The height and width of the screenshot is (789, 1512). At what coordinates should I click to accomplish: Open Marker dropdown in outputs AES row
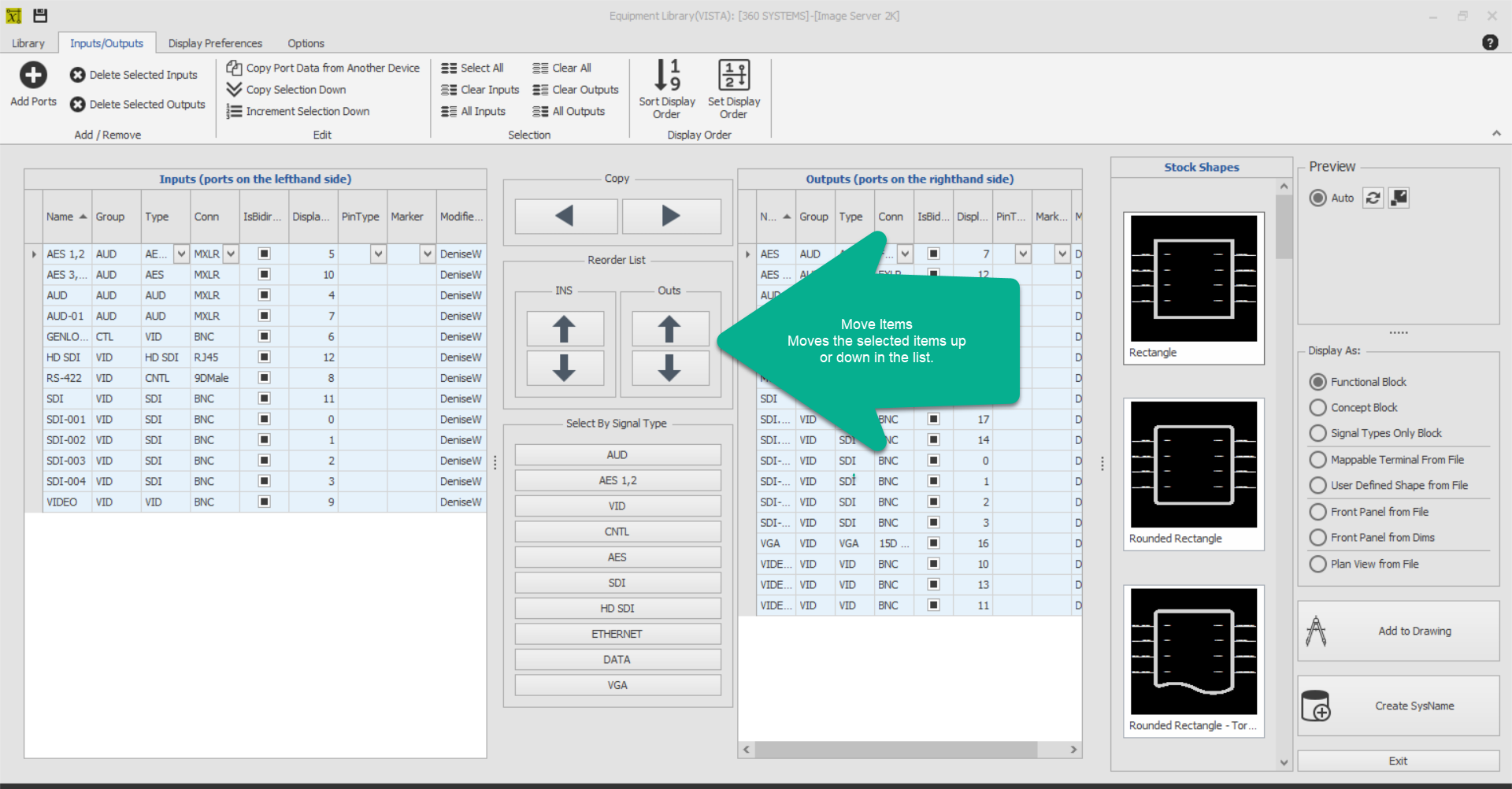(x=1062, y=254)
